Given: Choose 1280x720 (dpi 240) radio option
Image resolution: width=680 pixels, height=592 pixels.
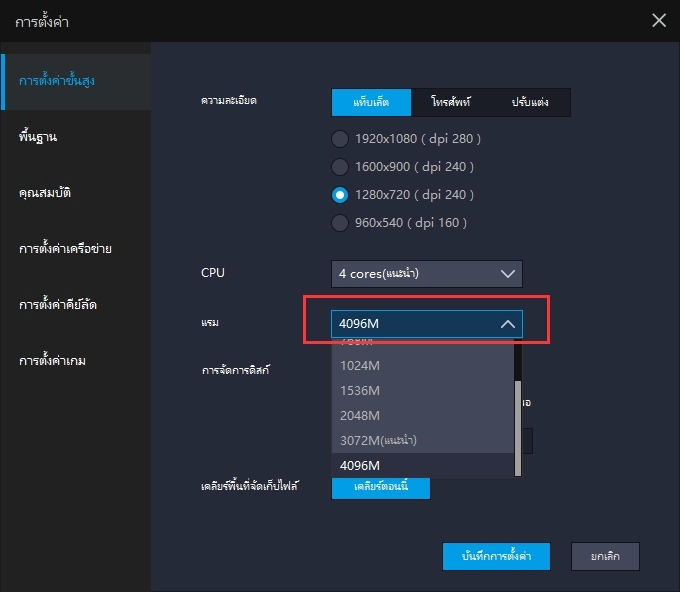Looking at the screenshot, I should 341,194.
